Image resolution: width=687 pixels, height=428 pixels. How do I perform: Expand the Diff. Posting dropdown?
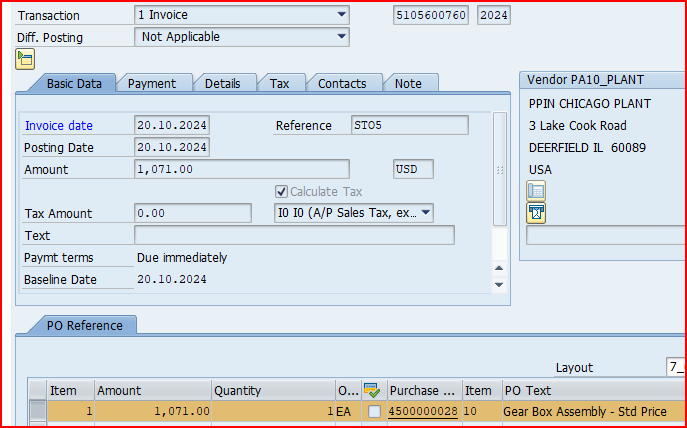pyautogui.click(x=342, y=37)
